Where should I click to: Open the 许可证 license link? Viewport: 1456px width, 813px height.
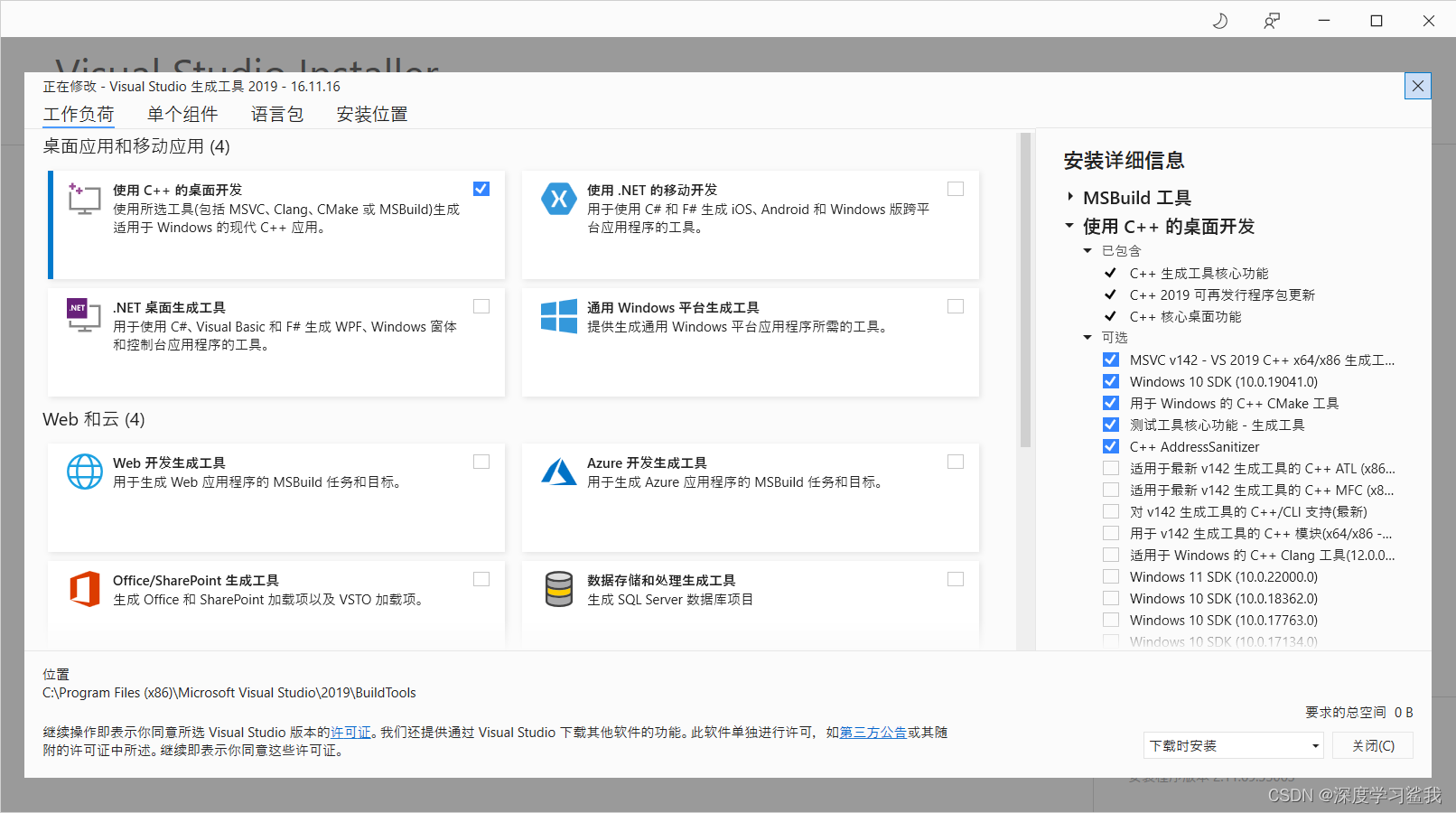tap(350, 733)
